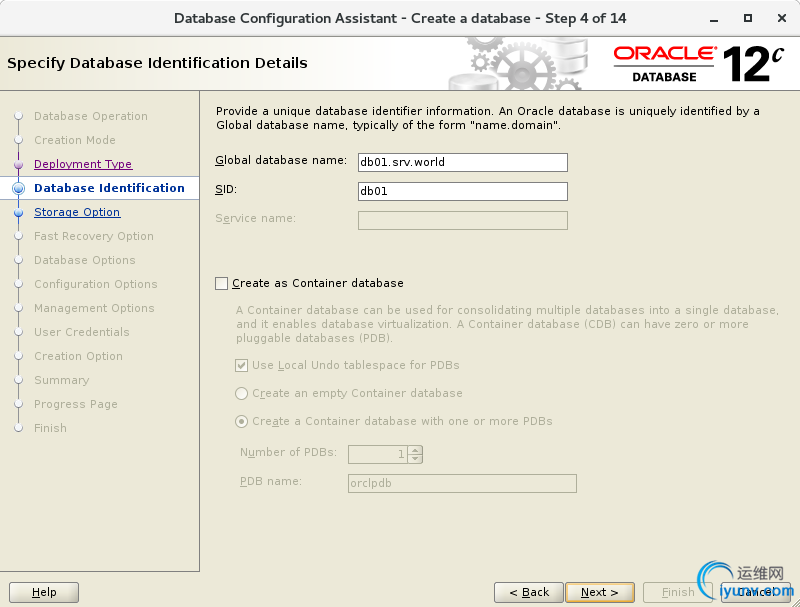800x607 pixels.
Task: Click the PDB name label
Action: click(271, 482)
